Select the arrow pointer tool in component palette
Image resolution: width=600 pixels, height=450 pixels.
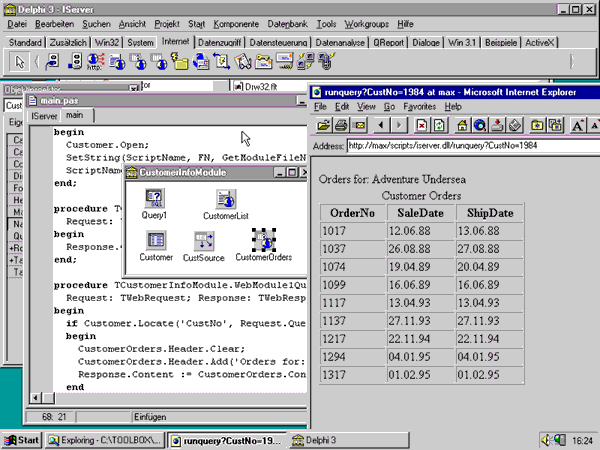(19, 61)
